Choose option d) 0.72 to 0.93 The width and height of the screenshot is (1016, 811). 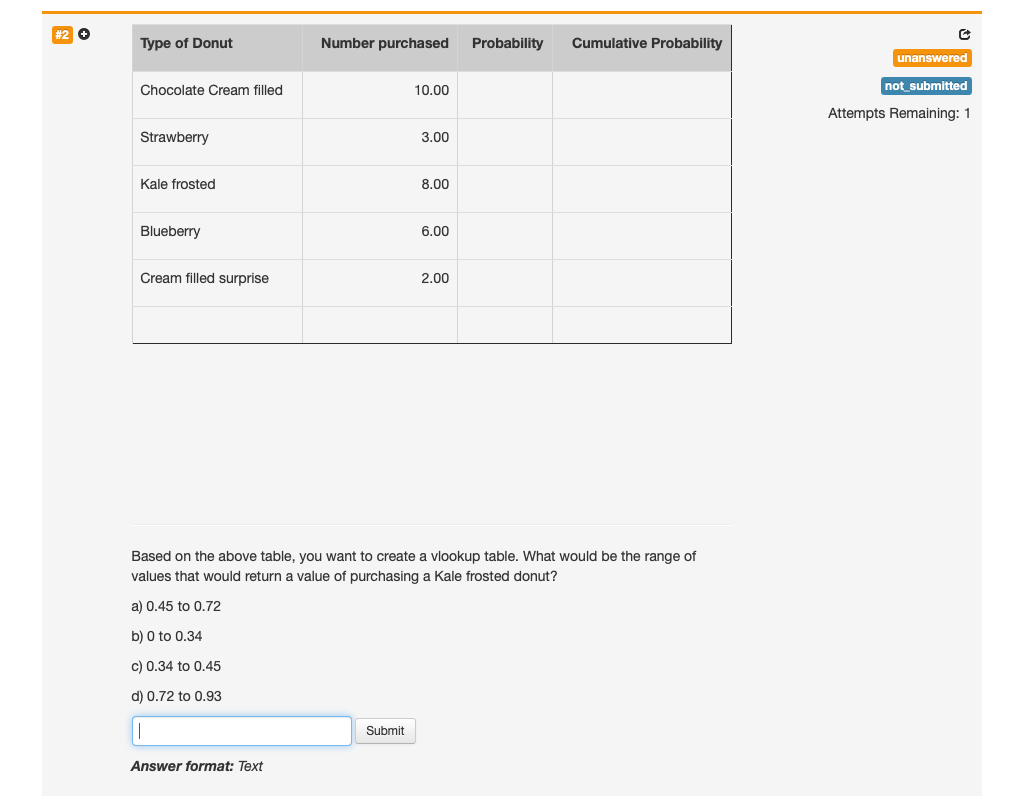(x=176, y=696)
